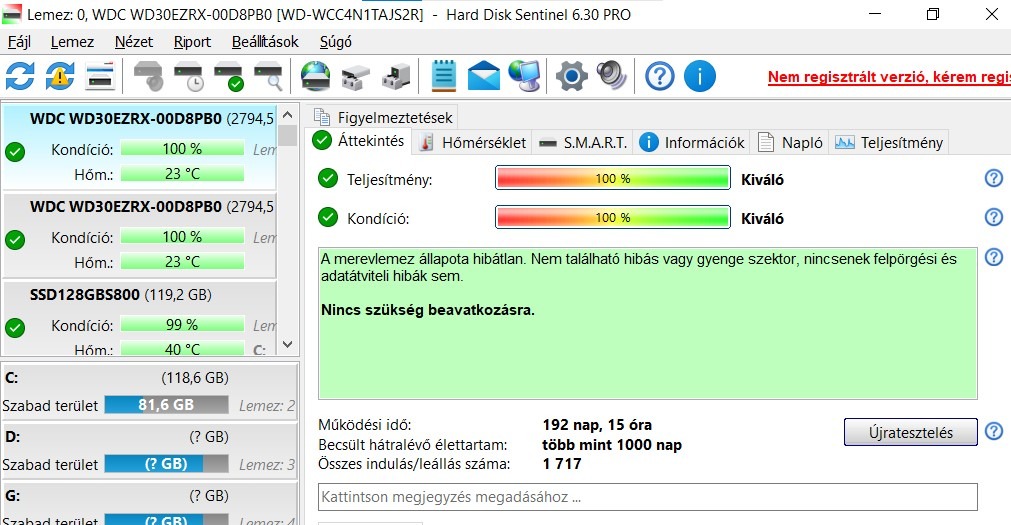Screen dimensions: 1011x525
Task: Click the Kondíció 100 % gradient bar in overview
Action: pos(613,217)
